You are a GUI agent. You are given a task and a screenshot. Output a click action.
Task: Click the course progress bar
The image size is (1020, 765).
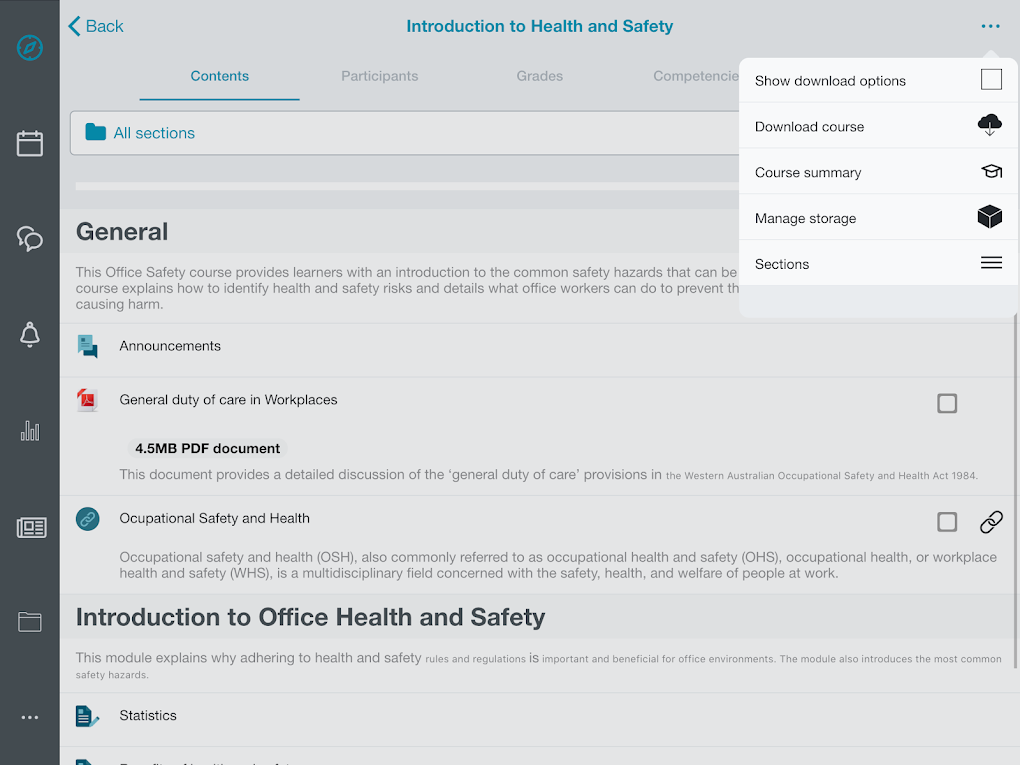(400, 185)
